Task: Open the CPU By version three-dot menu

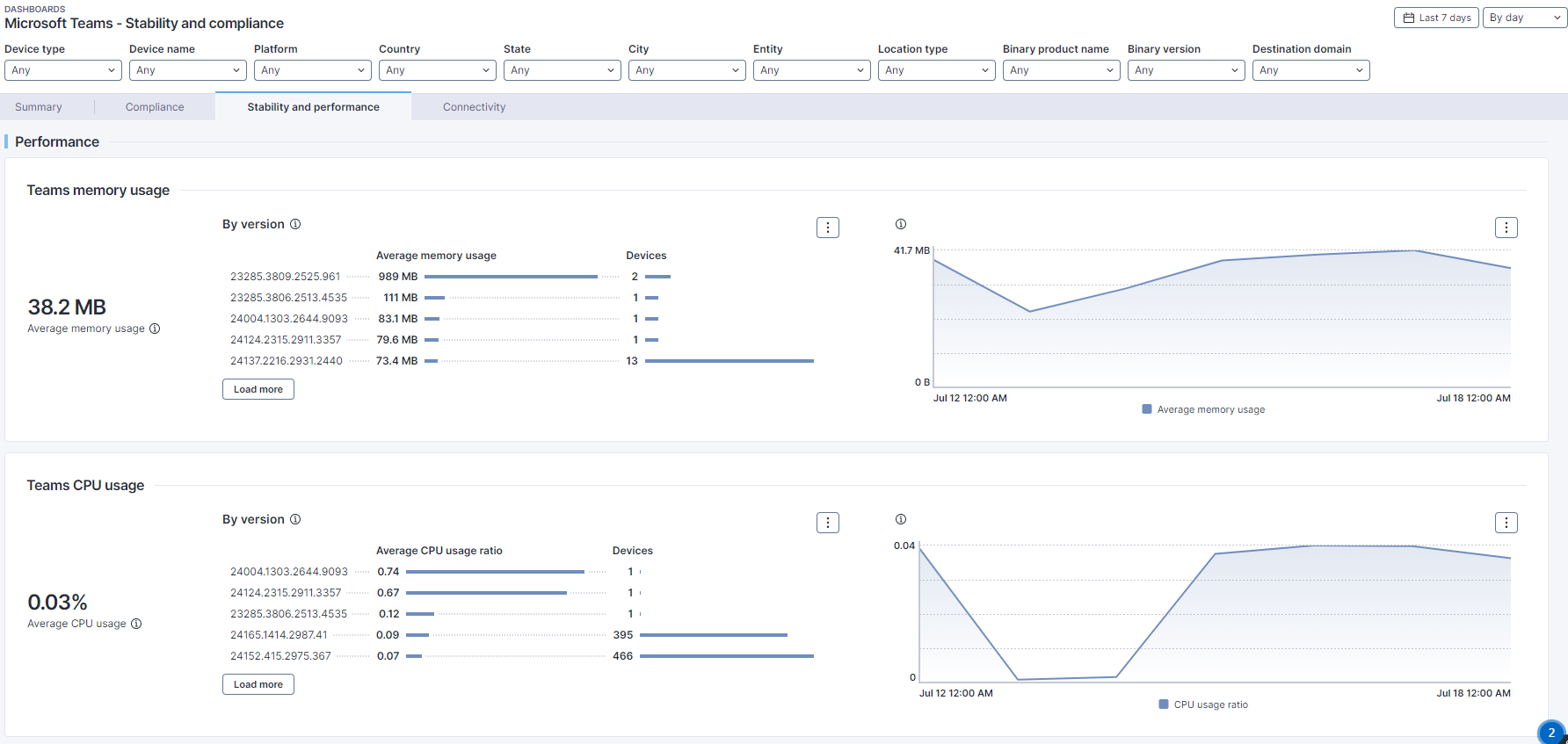Action: tap(827, 523)
